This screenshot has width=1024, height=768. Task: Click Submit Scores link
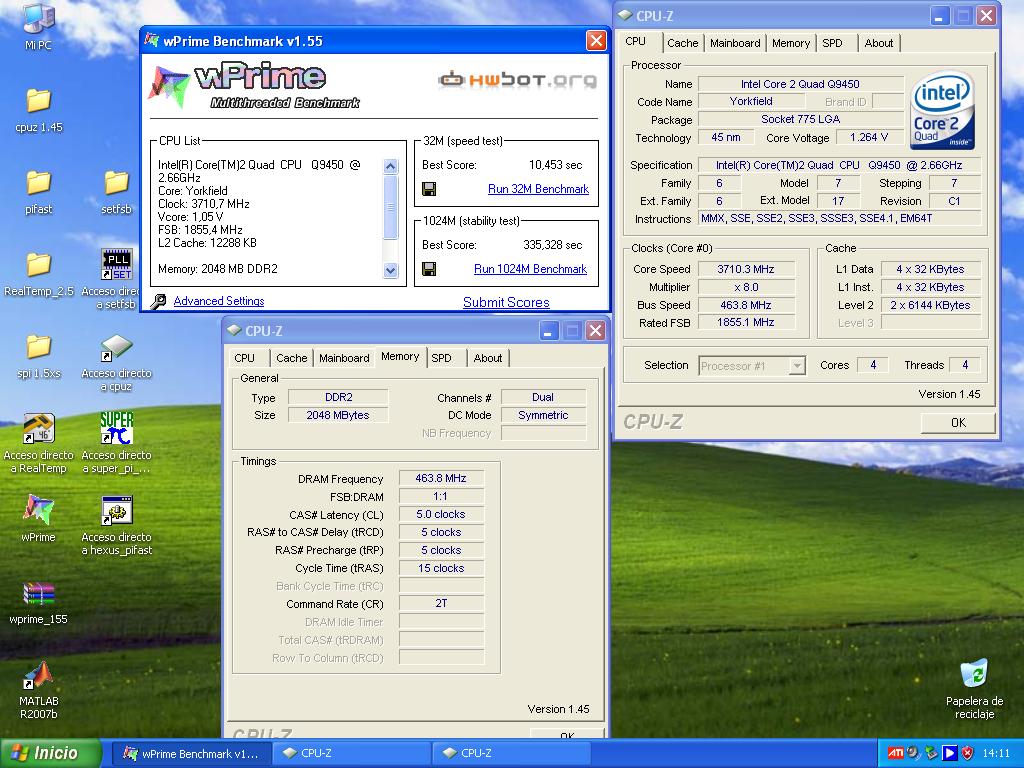(506, 302)
